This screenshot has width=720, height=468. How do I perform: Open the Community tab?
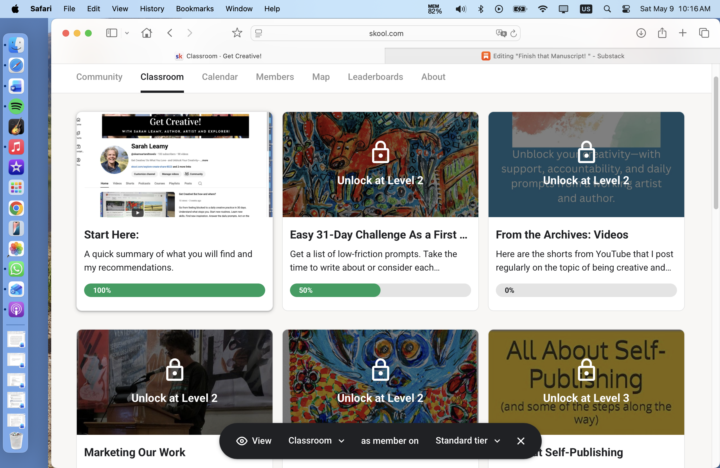[99, 77]
